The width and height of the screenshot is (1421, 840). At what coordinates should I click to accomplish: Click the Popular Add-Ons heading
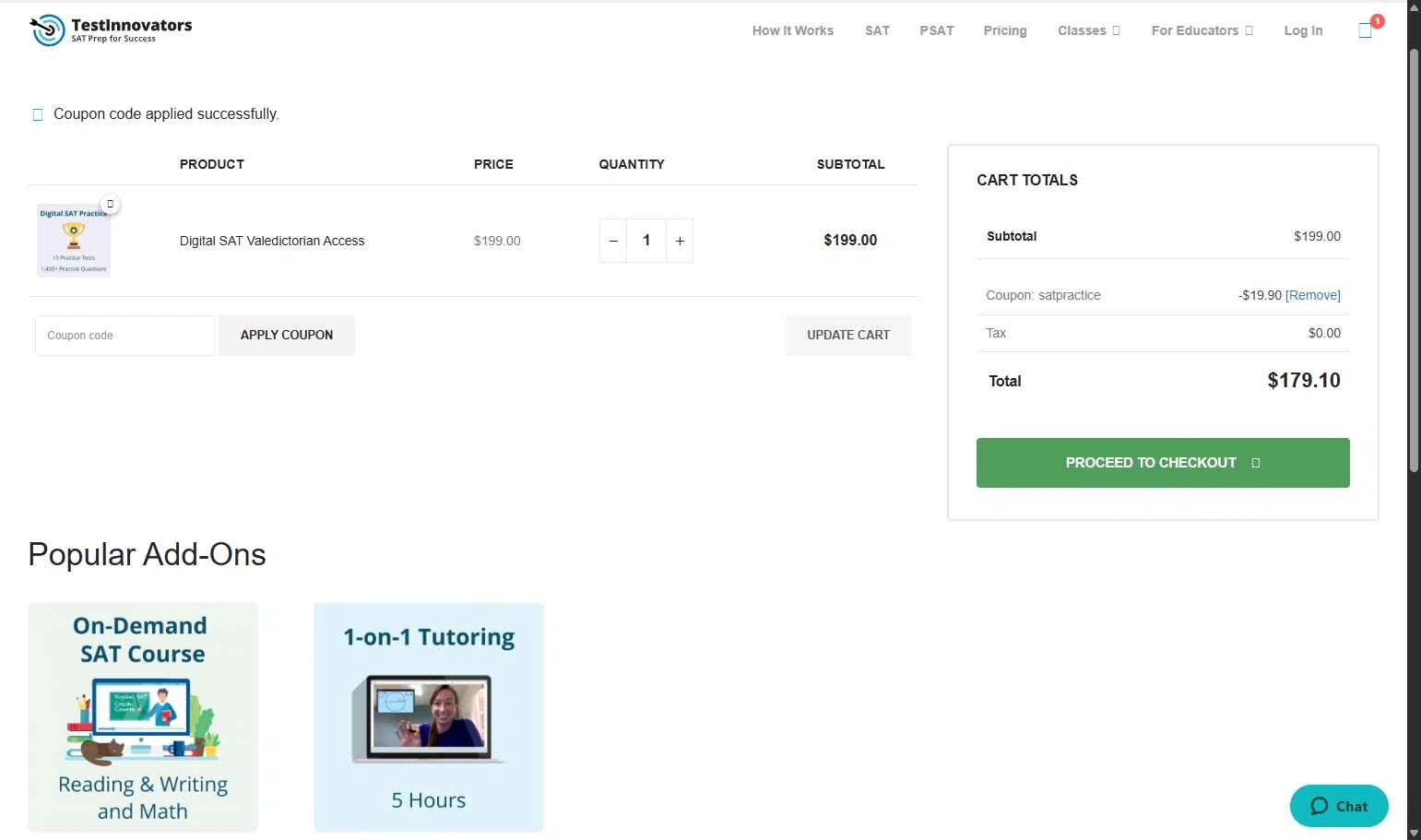[148, 554]
